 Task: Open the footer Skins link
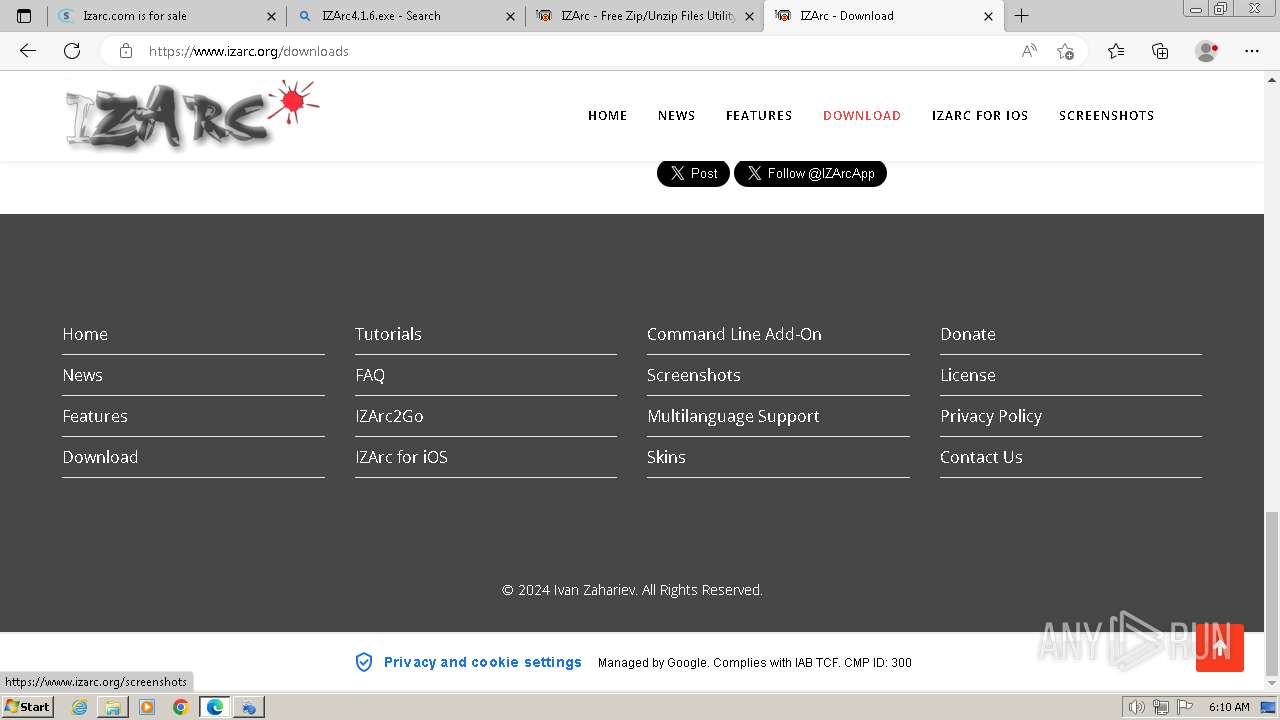(x=666, y=457)
